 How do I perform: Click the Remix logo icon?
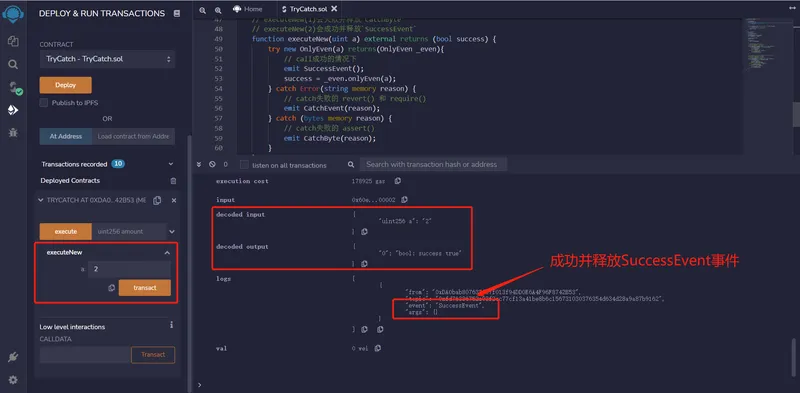13,14
